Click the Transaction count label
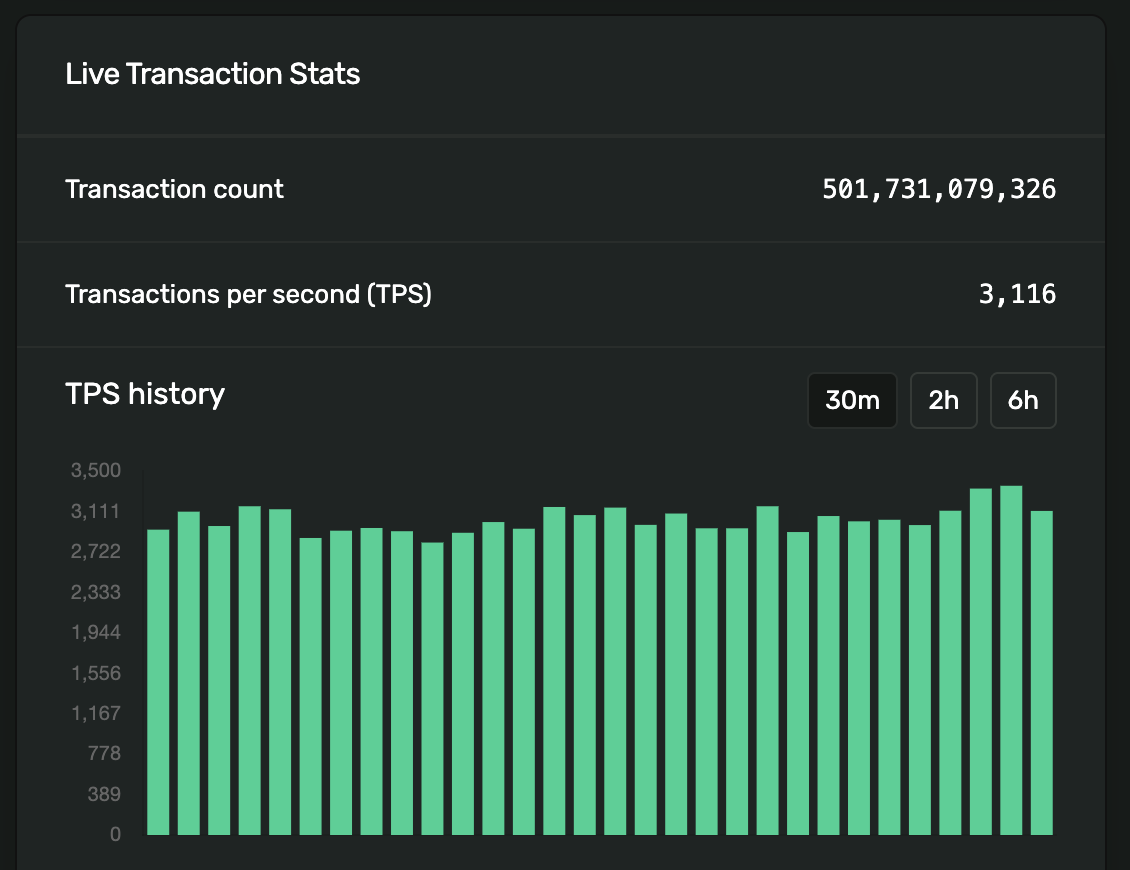Screen dimensions: 1130x870 [x=174, y=189]
